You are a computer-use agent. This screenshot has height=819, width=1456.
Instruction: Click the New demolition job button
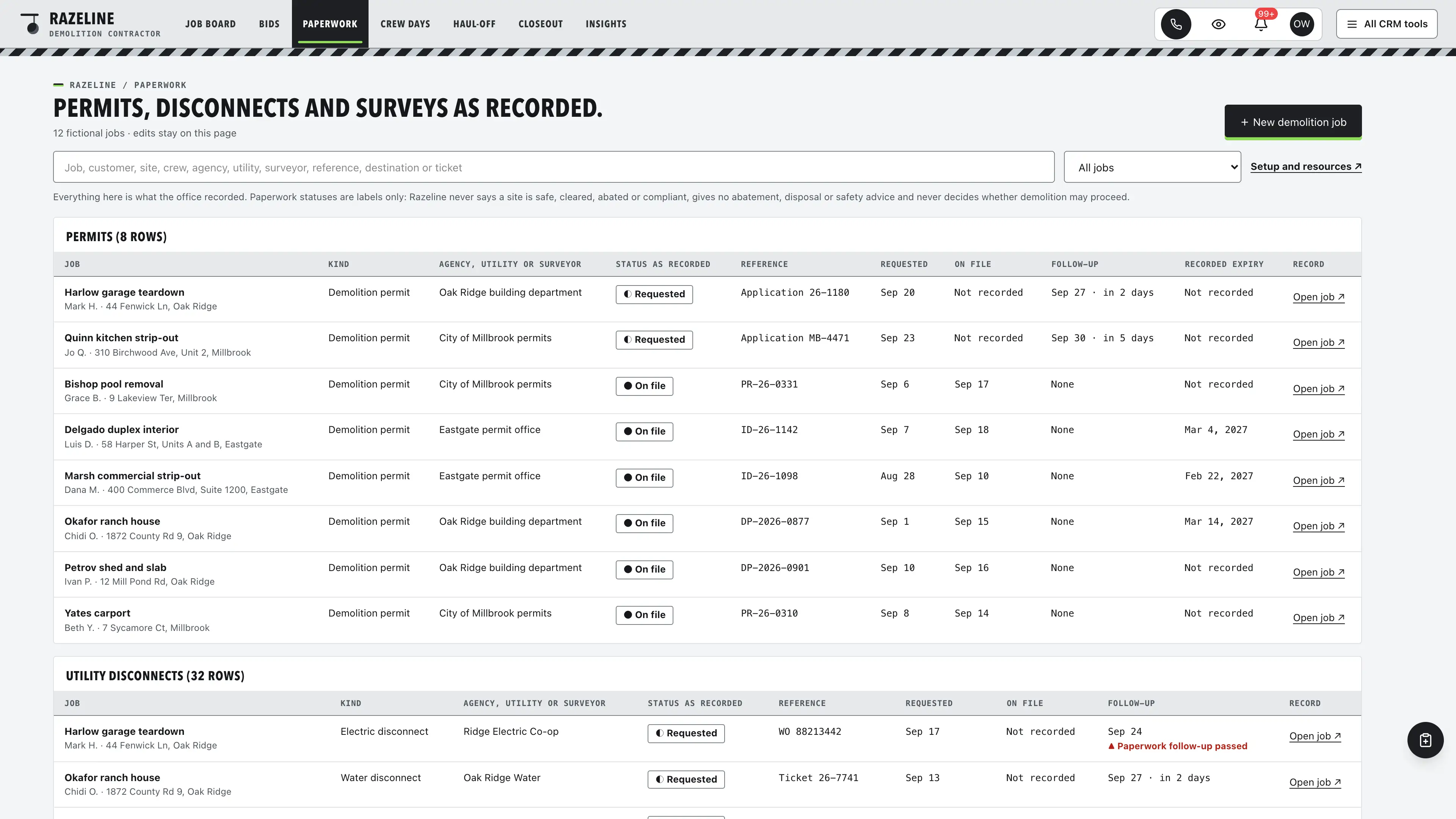[1293, 122]
